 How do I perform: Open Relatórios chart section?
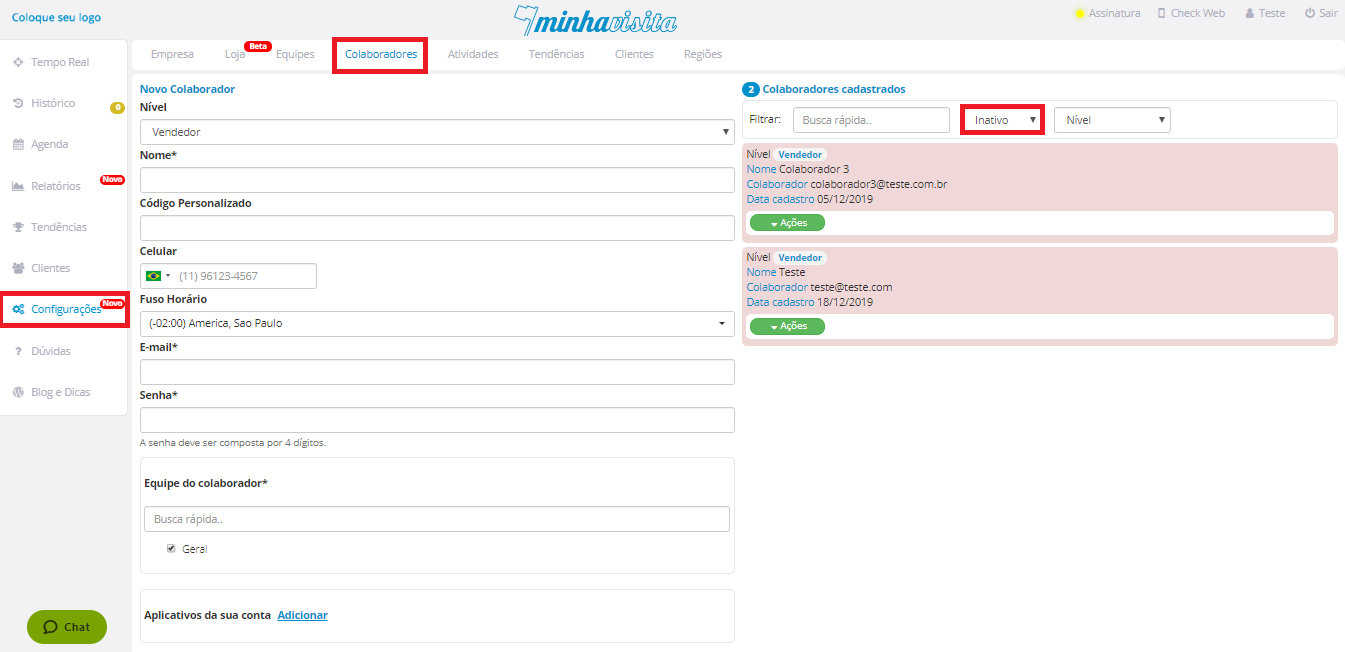(x=55, y=186)
